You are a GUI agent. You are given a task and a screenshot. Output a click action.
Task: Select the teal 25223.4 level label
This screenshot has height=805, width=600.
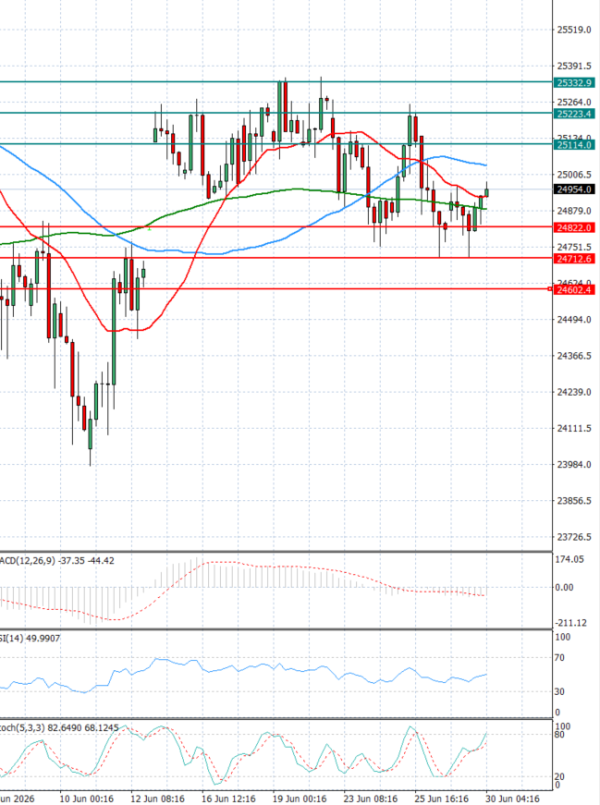pyautogui.click(x=574, y=113)
